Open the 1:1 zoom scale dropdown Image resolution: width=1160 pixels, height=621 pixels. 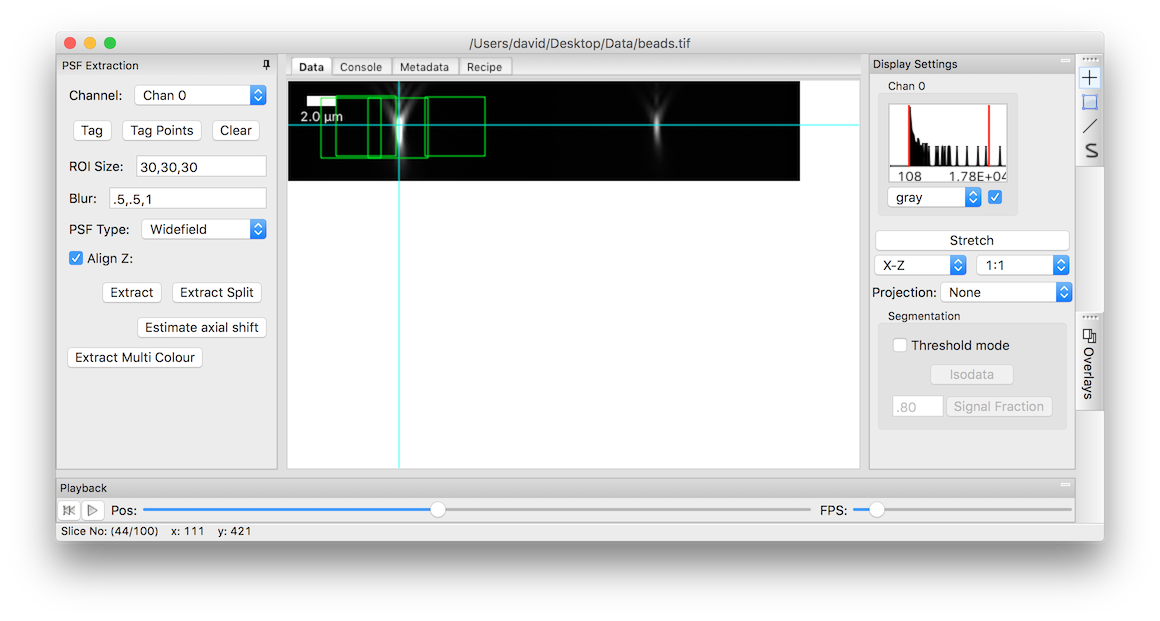tap(1022, 265)
